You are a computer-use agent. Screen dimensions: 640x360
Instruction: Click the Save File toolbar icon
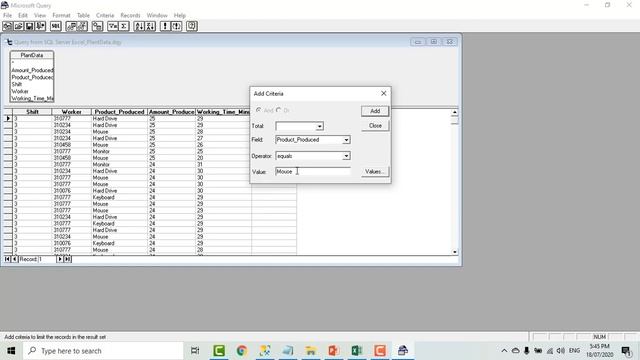[29, 26]
